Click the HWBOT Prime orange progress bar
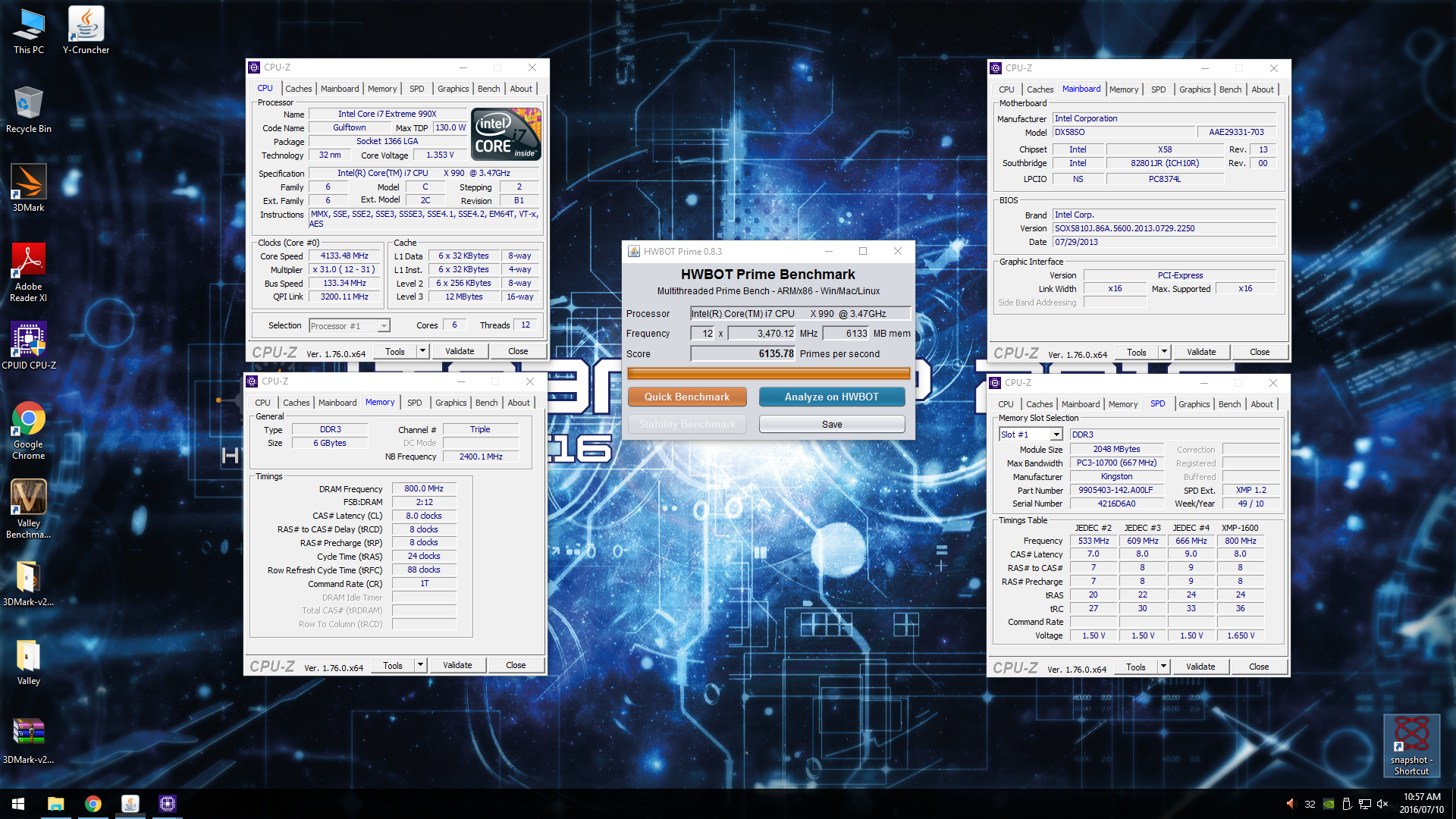1456x819 pixels. click(x=768, y=373)
